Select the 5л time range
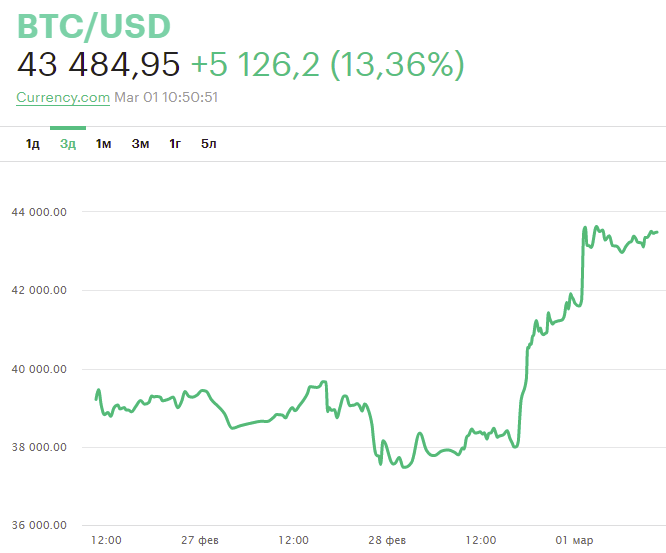 [x=208, y=144]
